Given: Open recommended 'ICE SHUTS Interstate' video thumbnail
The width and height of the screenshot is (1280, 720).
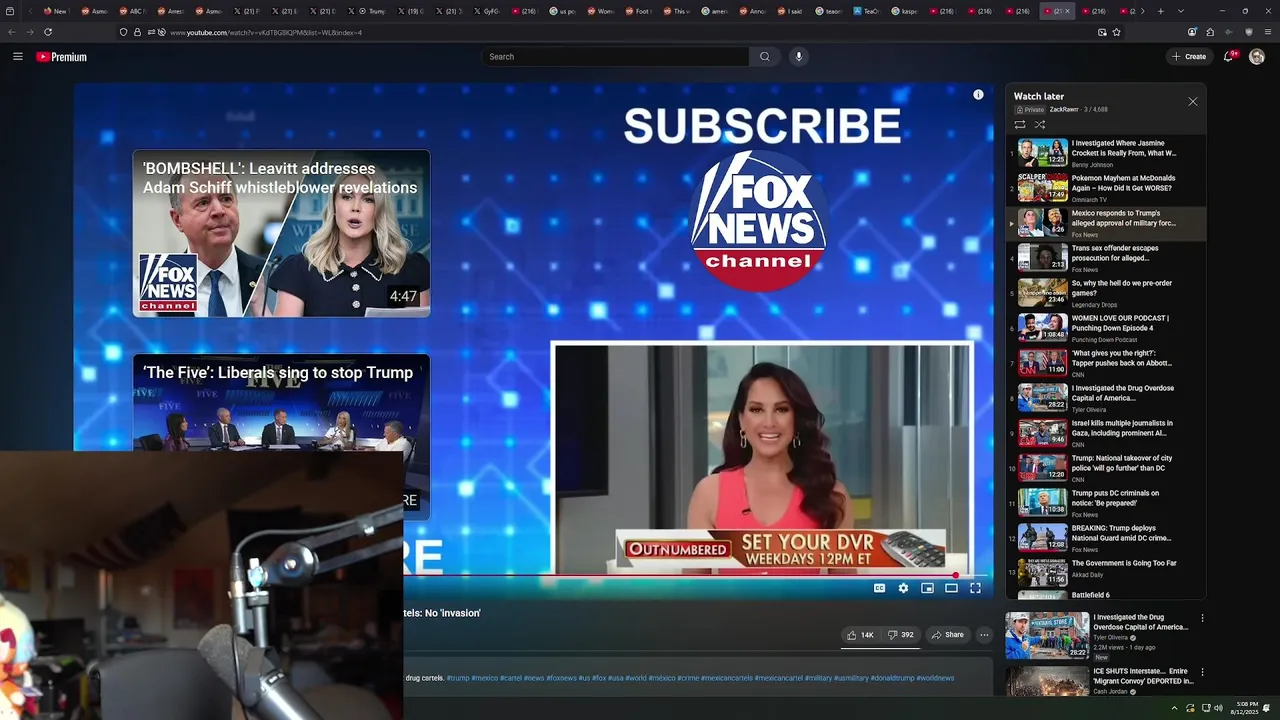Looking at the screenshot, I should [x=1047, y=682].
